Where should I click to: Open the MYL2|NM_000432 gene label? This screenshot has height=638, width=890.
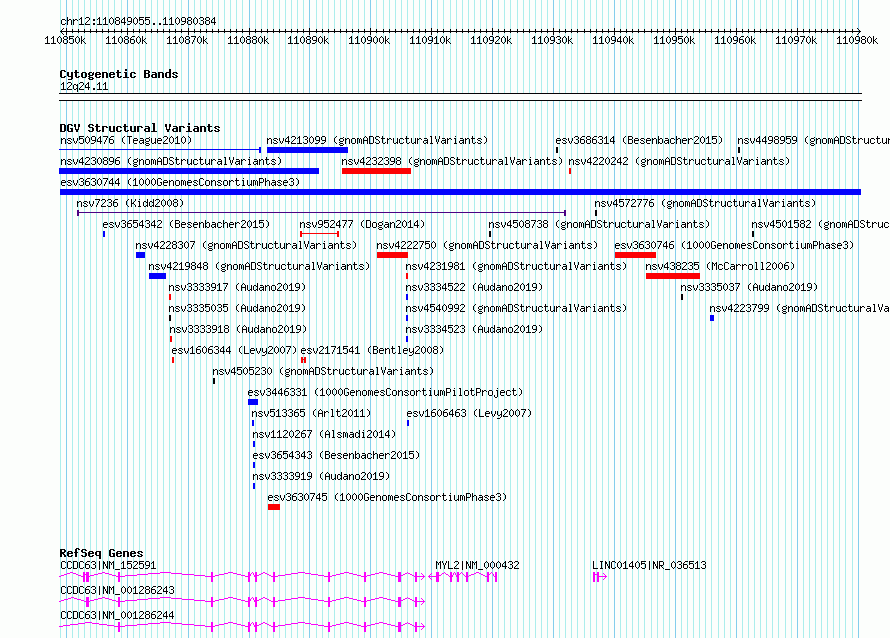coord(477,565)
